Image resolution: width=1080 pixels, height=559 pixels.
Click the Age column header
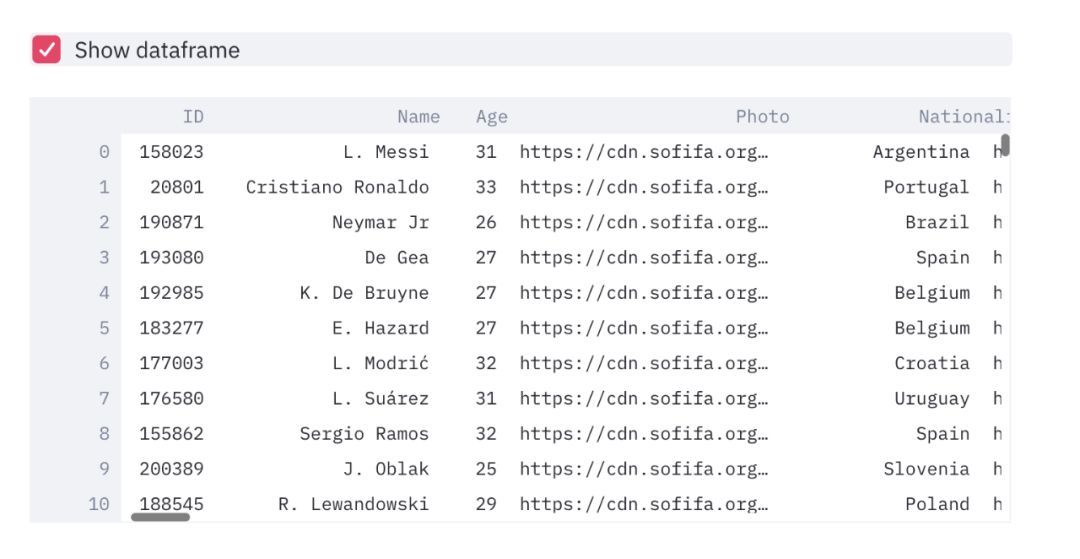coord(491,117)
